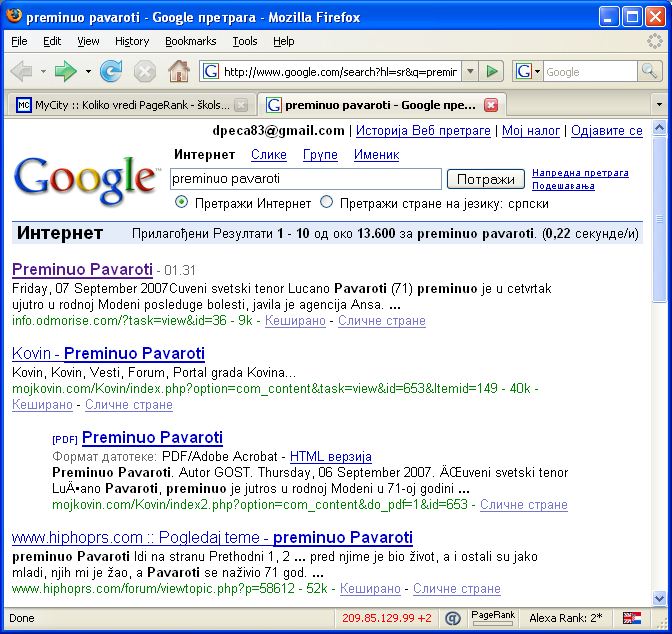Open Сличне стране for info.odmorise.com result

tap(381, 321)
